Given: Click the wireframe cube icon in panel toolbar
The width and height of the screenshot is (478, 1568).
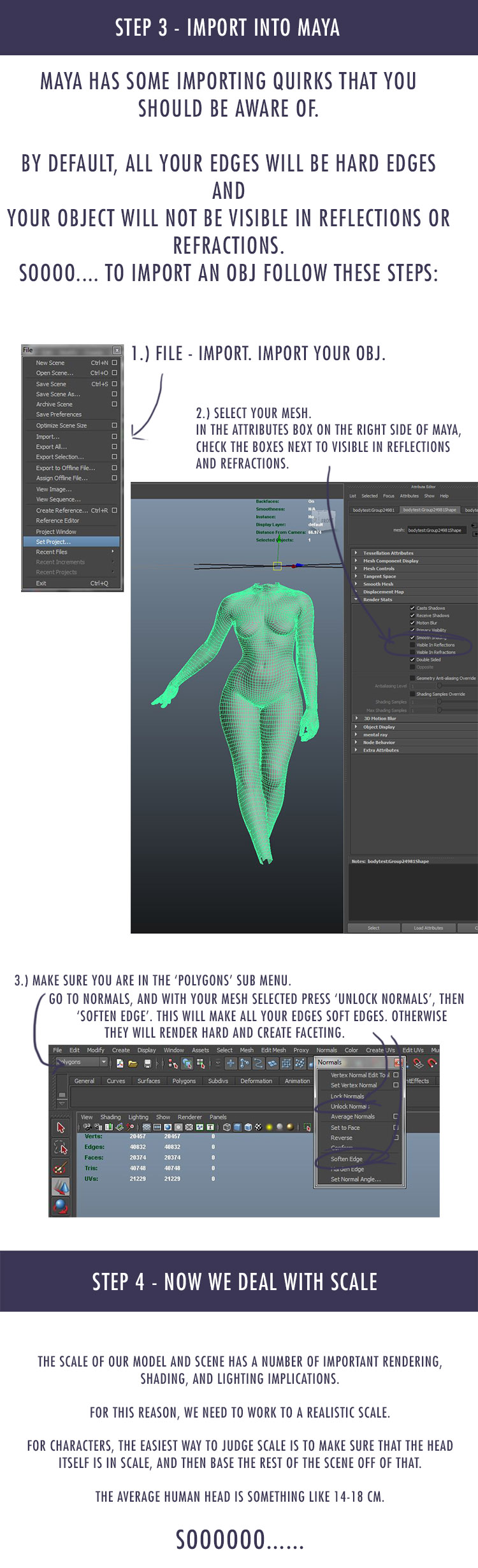Looking at the screenshot, I should [226, 1128].
